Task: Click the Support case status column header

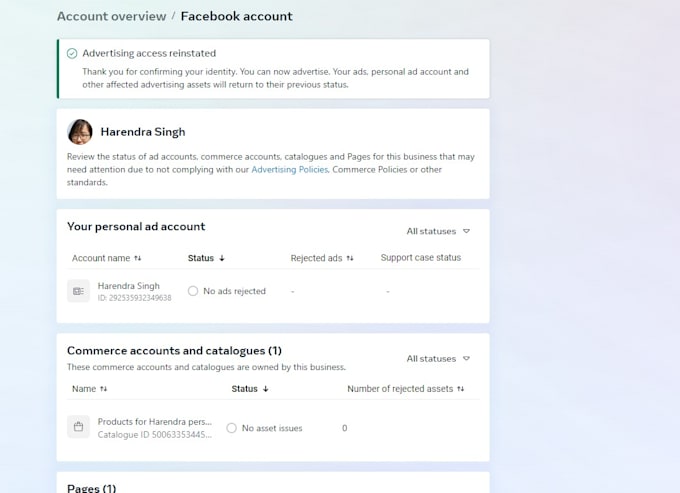Action: click(x=421, y=258)
